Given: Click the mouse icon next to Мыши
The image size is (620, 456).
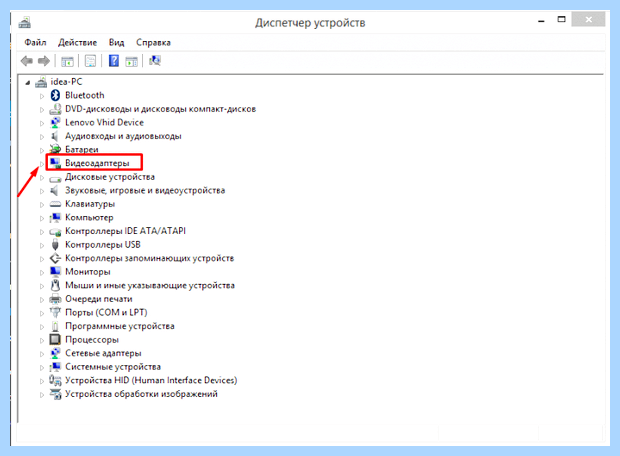Looking at the screenshot, I should (x=55, y=285).
